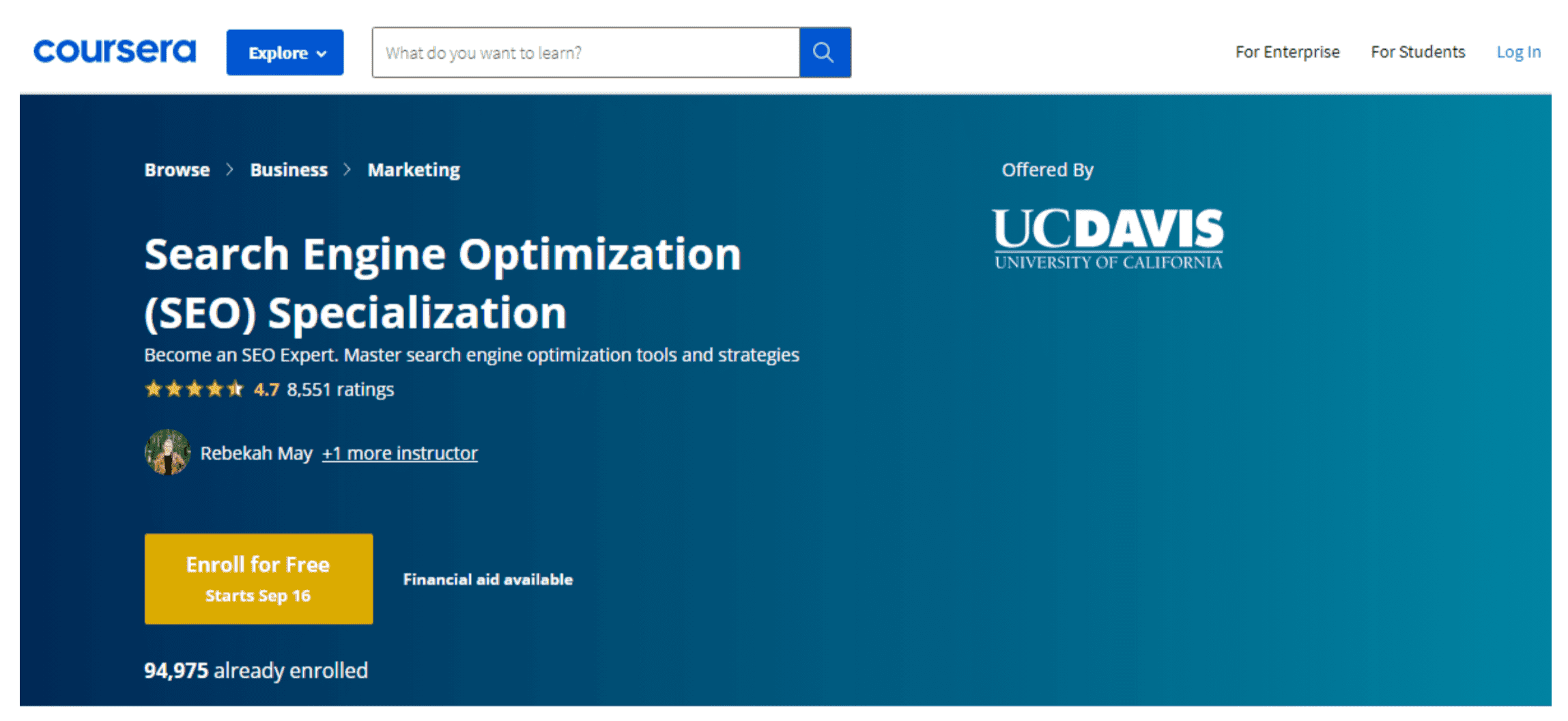
Task: Open the For Enterprise link
Action: click(x=1287, y=52)
